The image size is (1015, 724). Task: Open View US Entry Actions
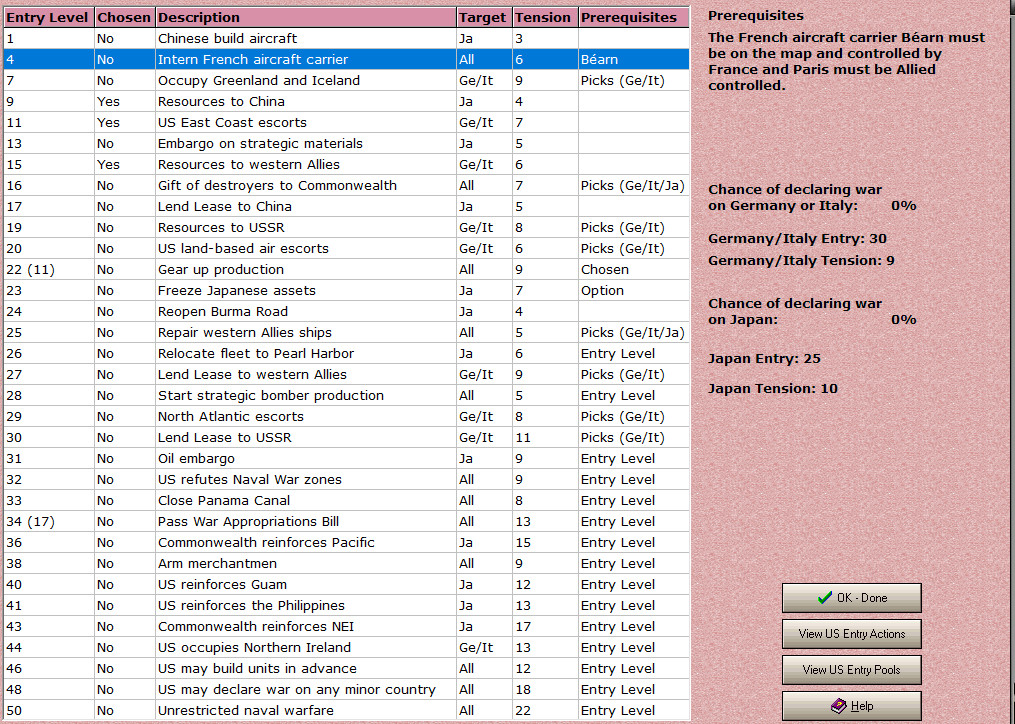[x=851, y=634]
